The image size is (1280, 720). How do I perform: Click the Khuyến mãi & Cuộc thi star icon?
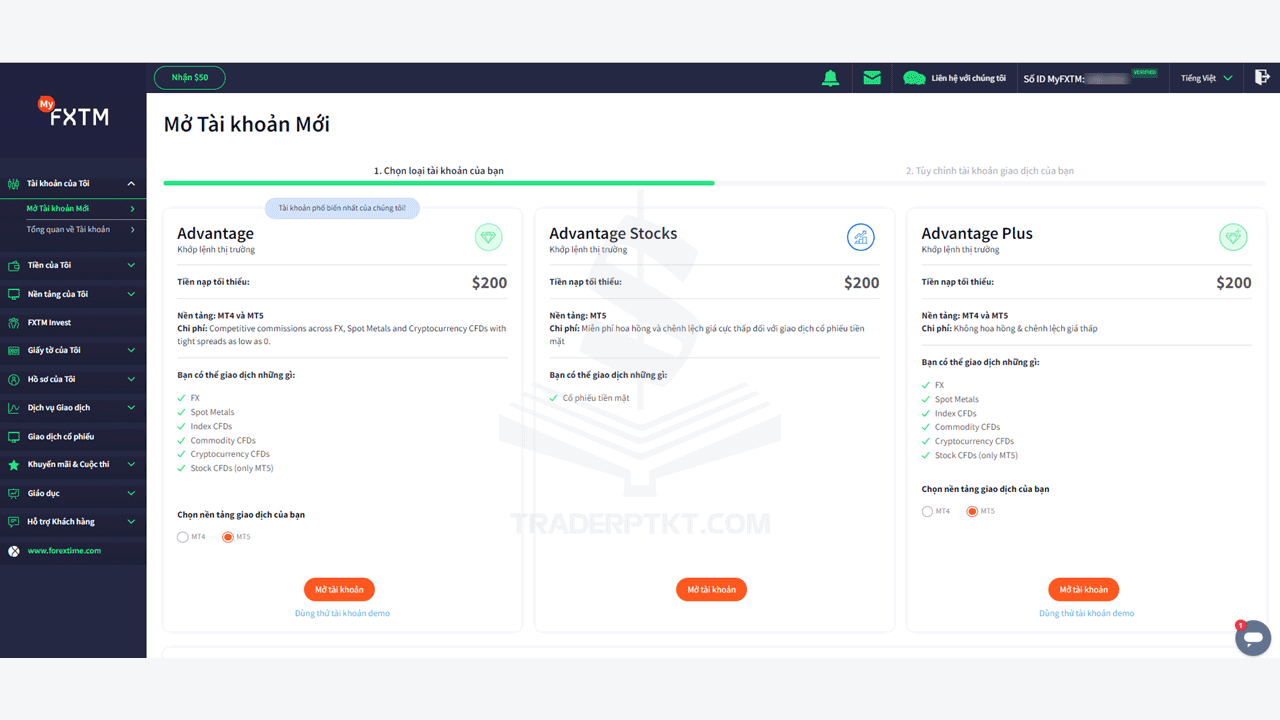coord(14,465)
